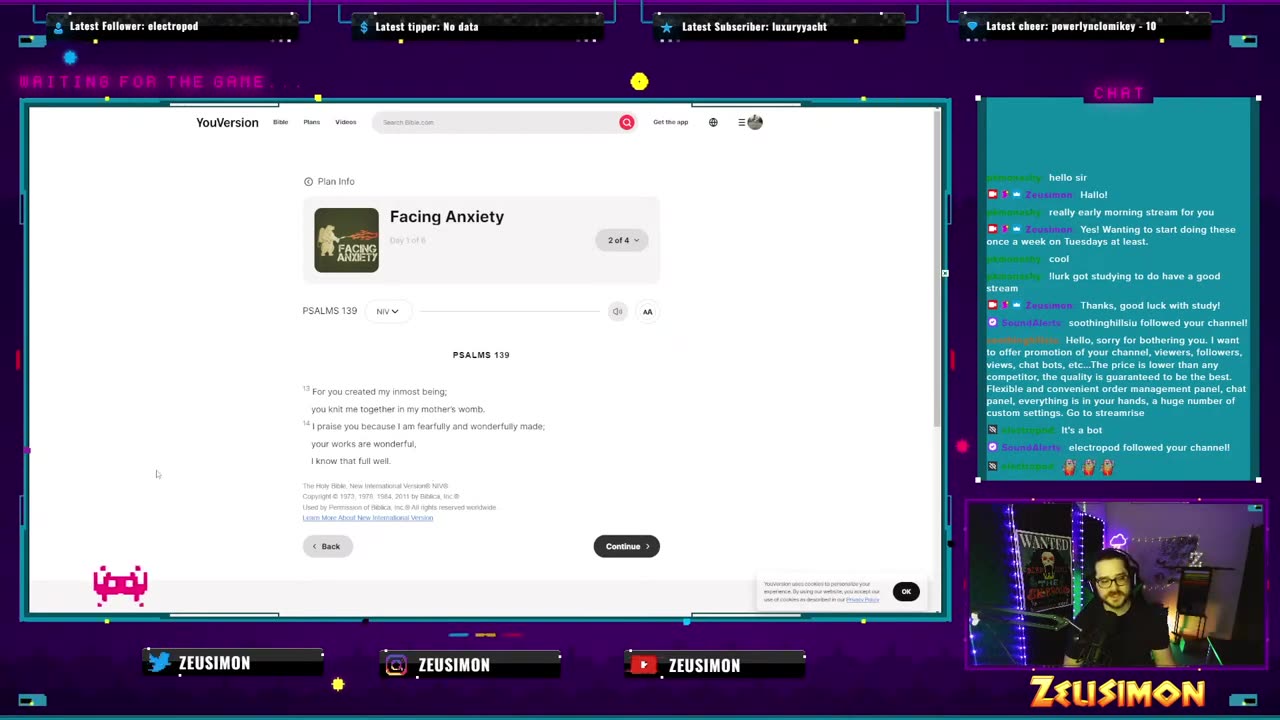Open font settings AA icon
Screen dimensions: 1280x720
click(647, 311)
